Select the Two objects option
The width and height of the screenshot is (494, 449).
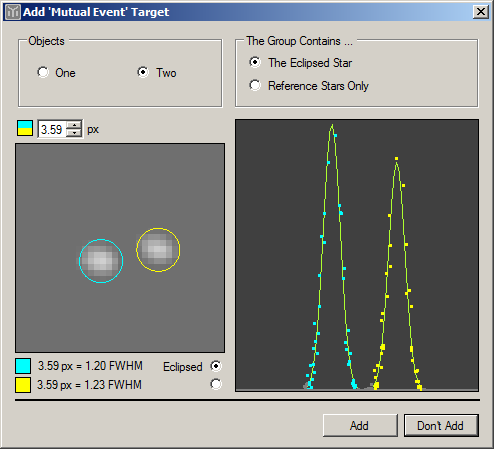click(x=143, y=72)
